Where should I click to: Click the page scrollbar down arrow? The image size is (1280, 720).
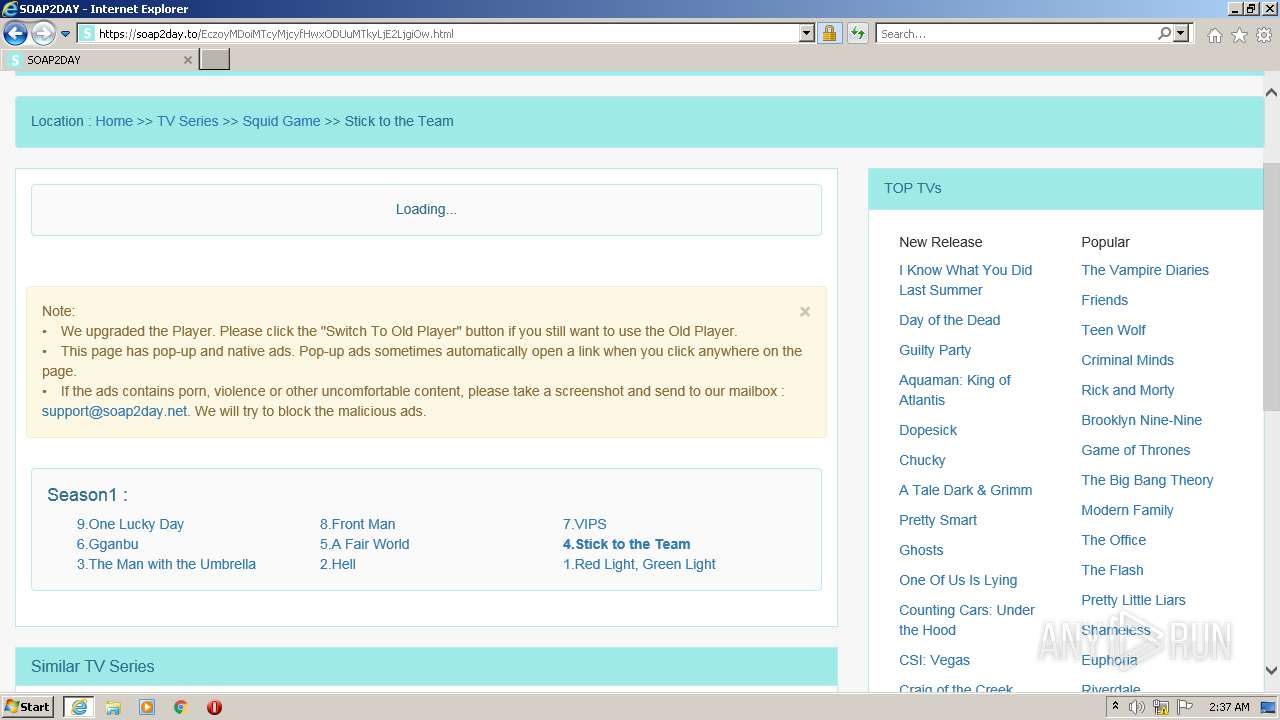pyautogui.click(x=1271, y=671)
